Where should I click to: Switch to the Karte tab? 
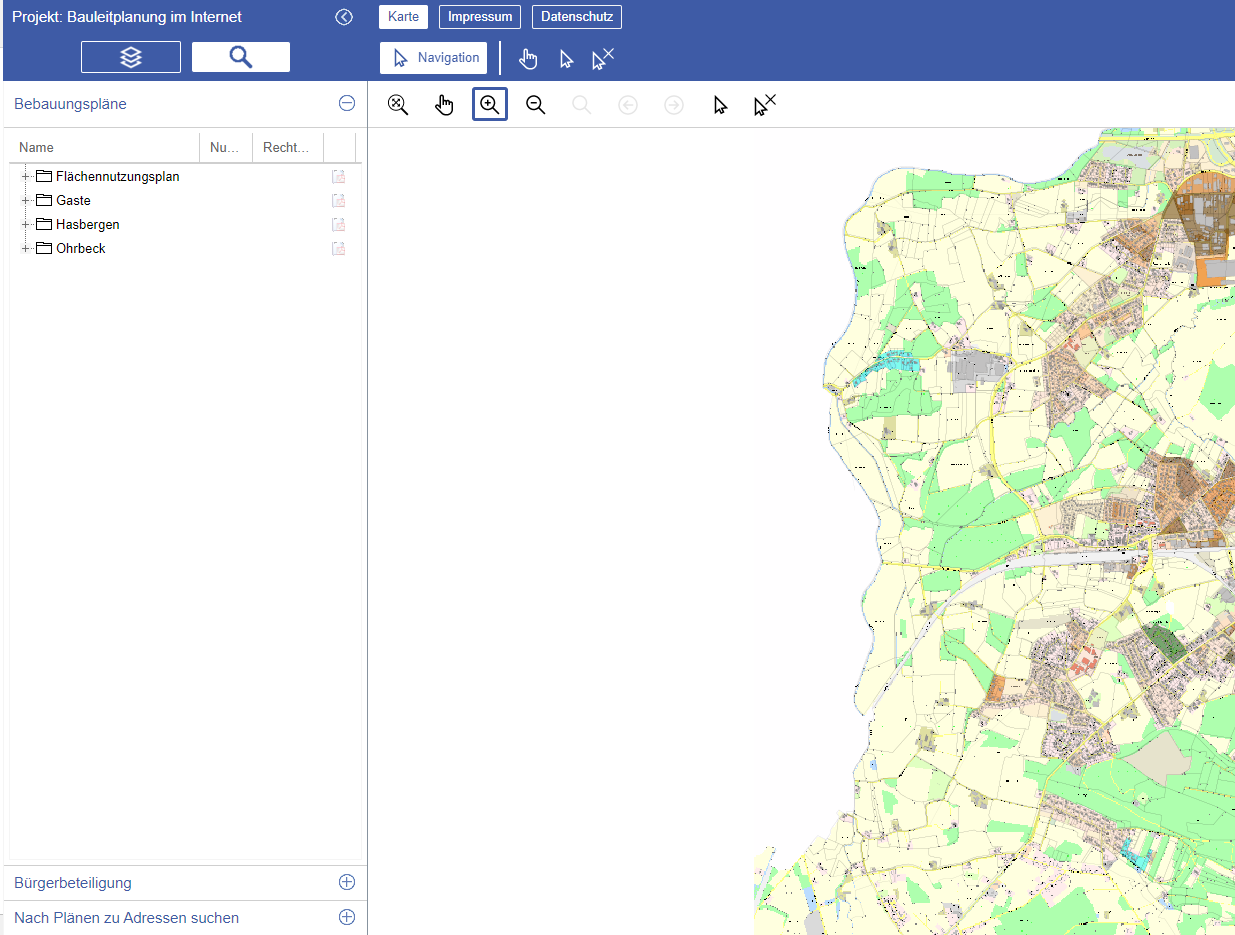403,16
